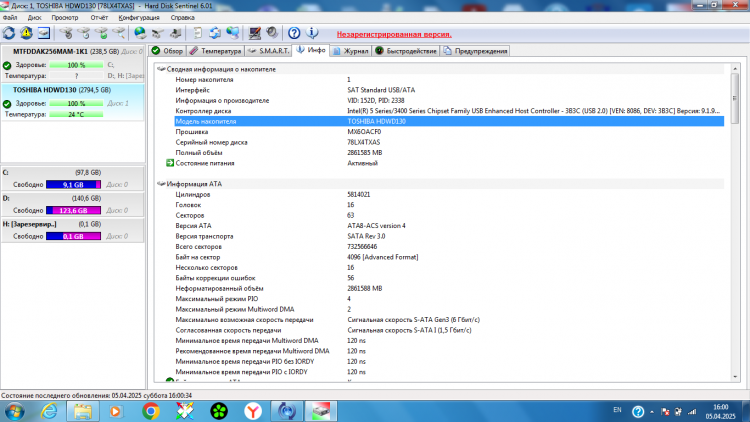Select Серийный номер диска row

point(449,143)
